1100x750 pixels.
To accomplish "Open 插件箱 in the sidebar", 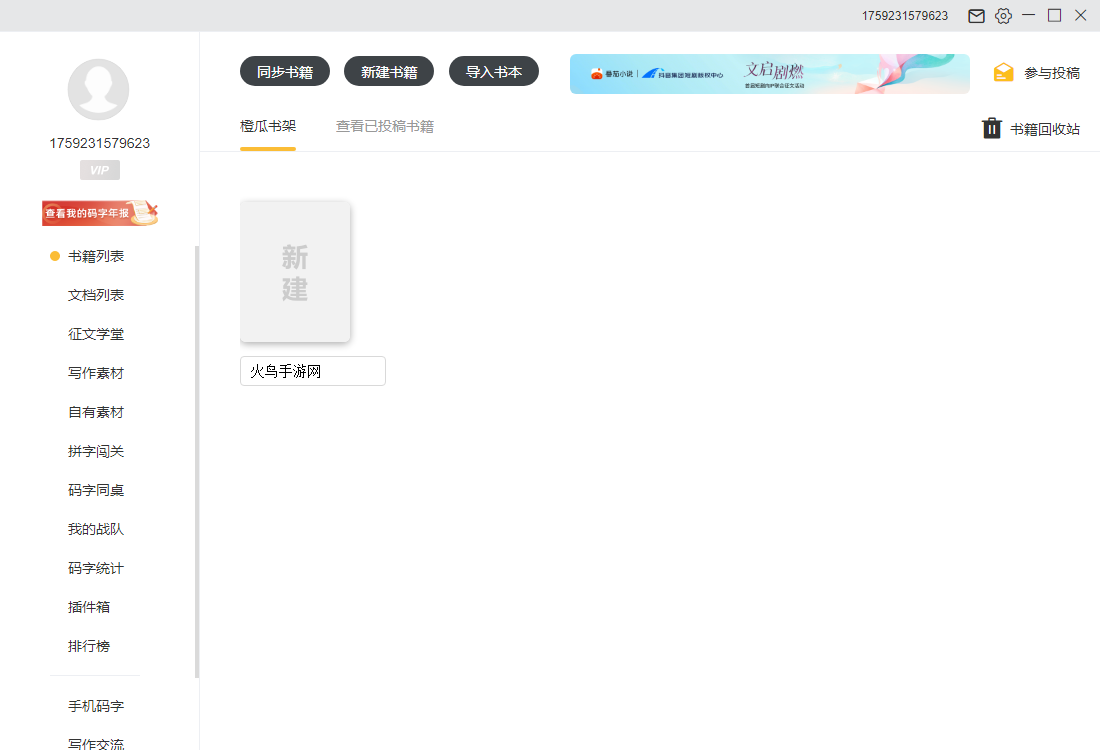I will point(89,607).
